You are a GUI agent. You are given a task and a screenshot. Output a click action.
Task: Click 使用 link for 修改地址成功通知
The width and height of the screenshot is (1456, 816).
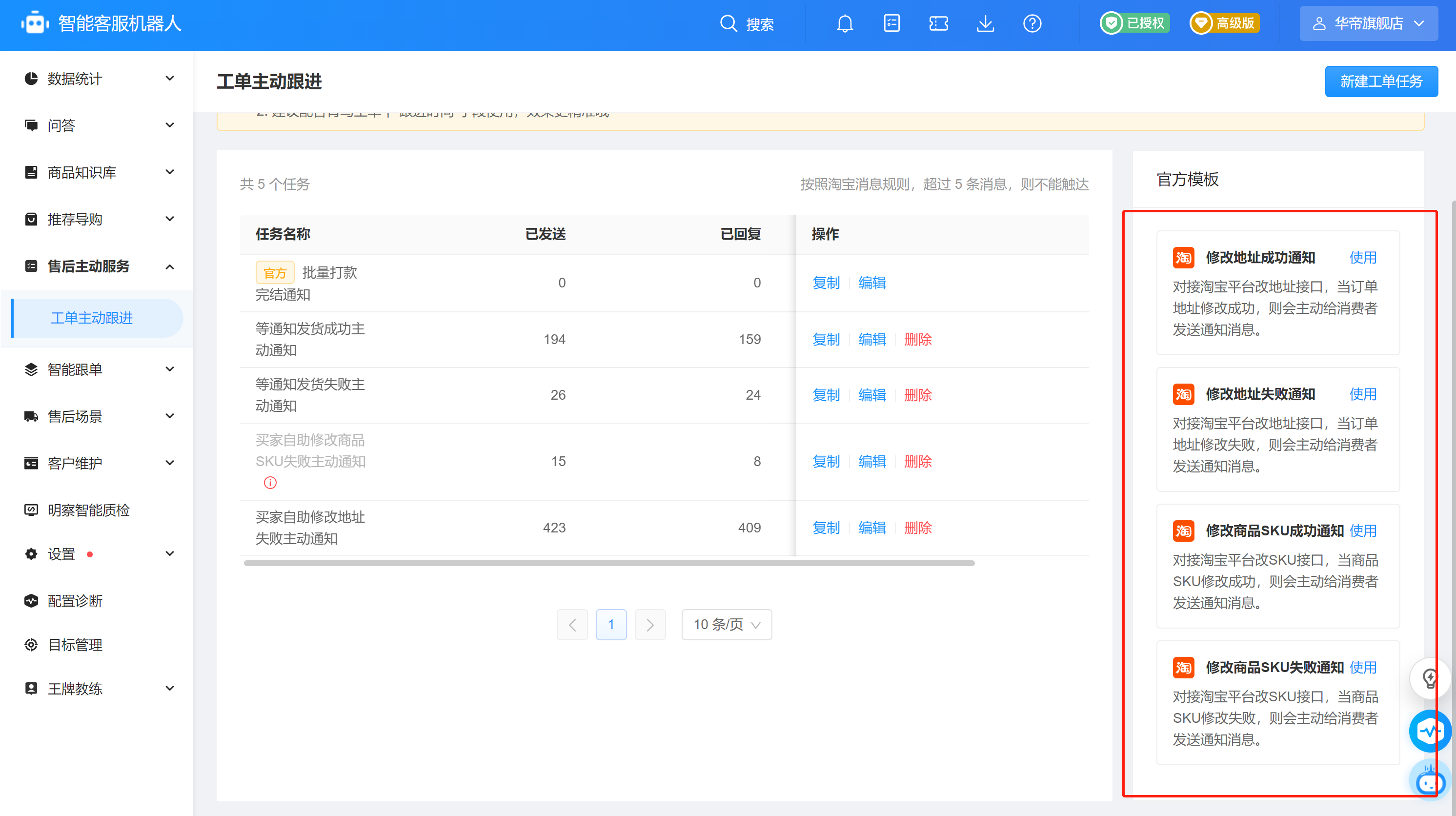[x=1363, y=257]
